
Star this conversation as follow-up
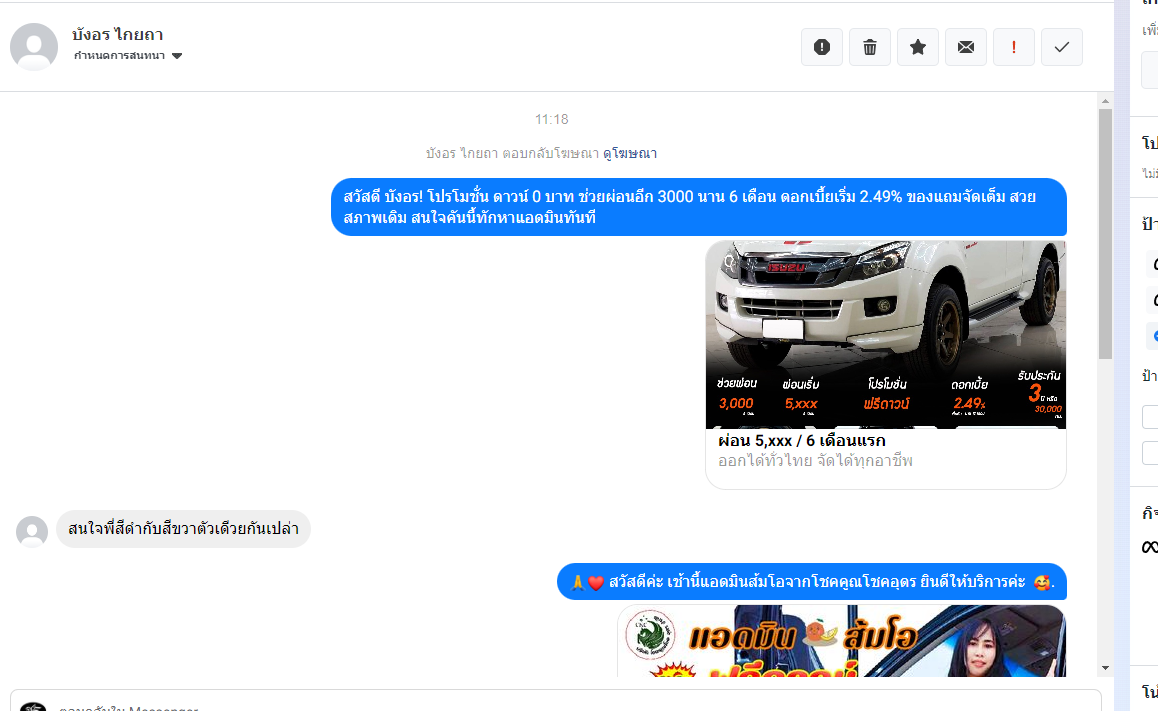coord(918,47)
